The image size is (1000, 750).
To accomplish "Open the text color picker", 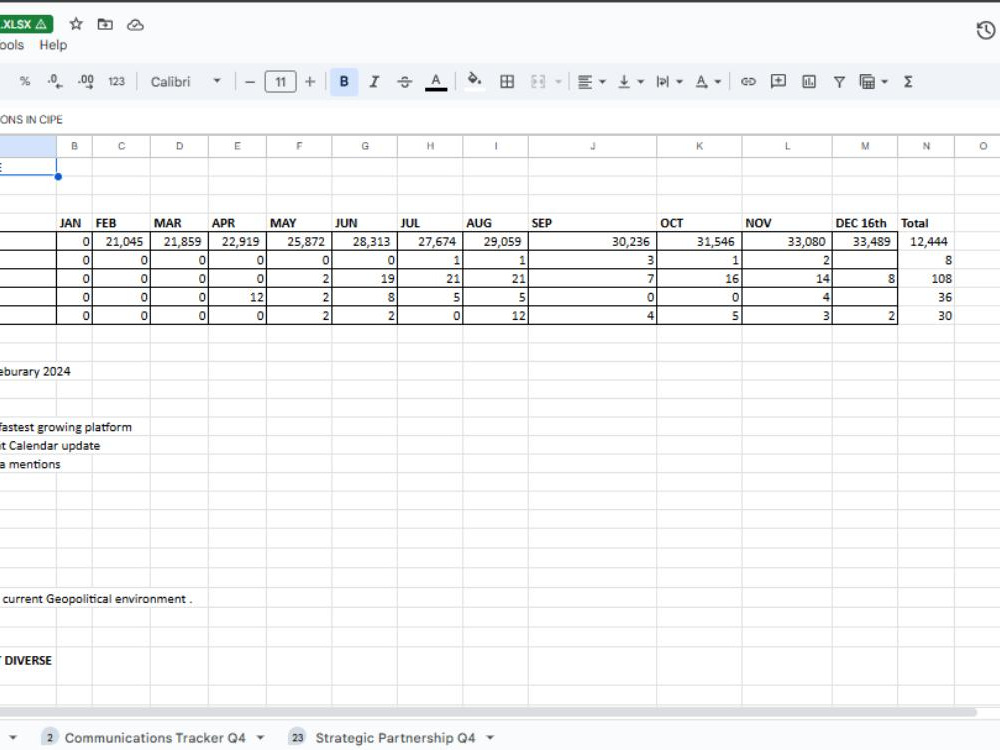I will [436, 82].
